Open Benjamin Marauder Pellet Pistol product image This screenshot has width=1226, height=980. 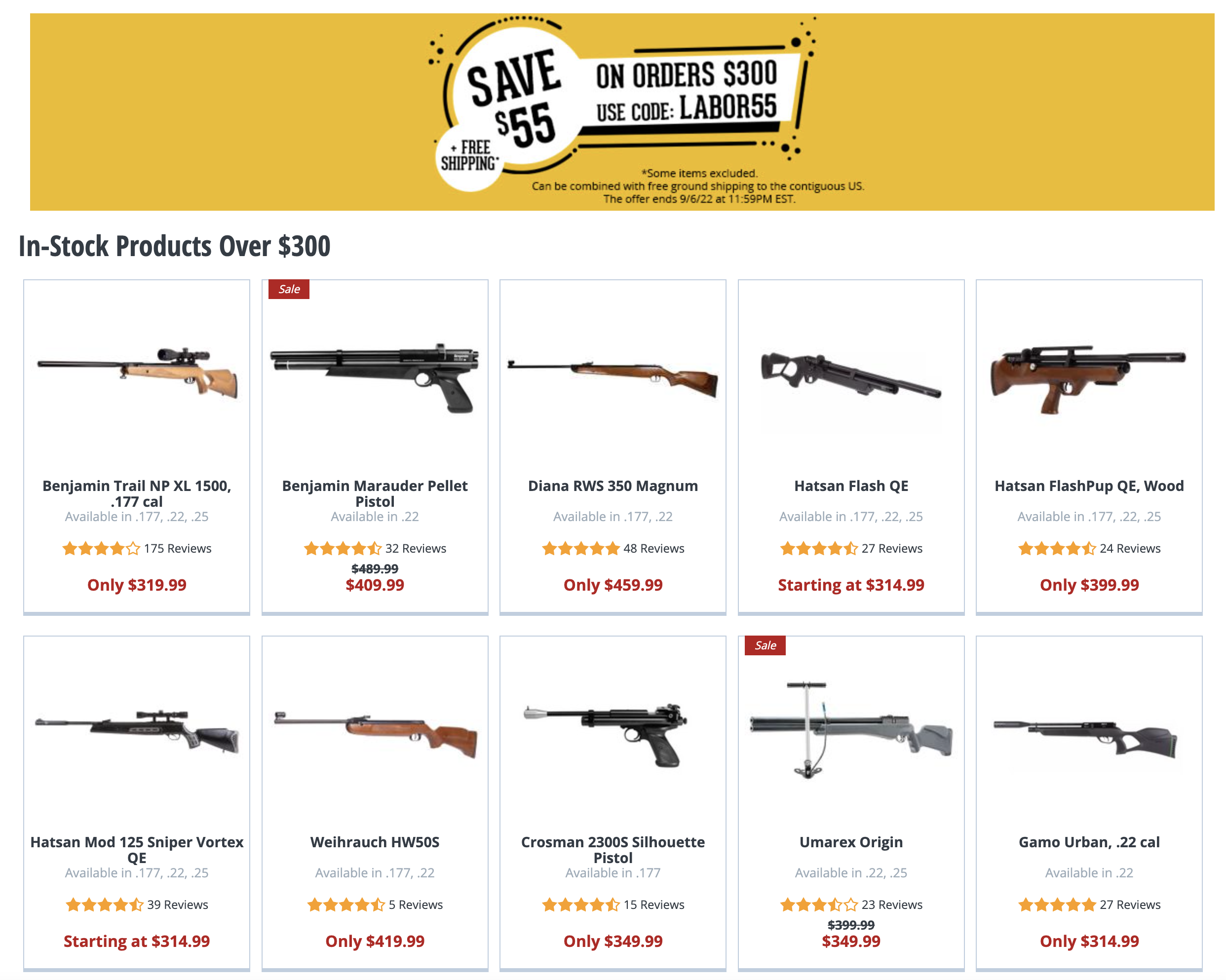click(375, 378)
